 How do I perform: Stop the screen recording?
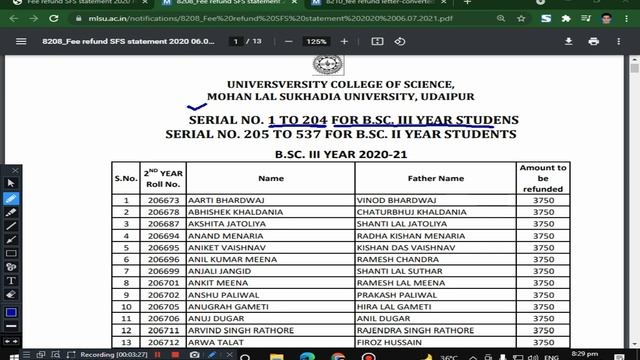click(175, 355)
